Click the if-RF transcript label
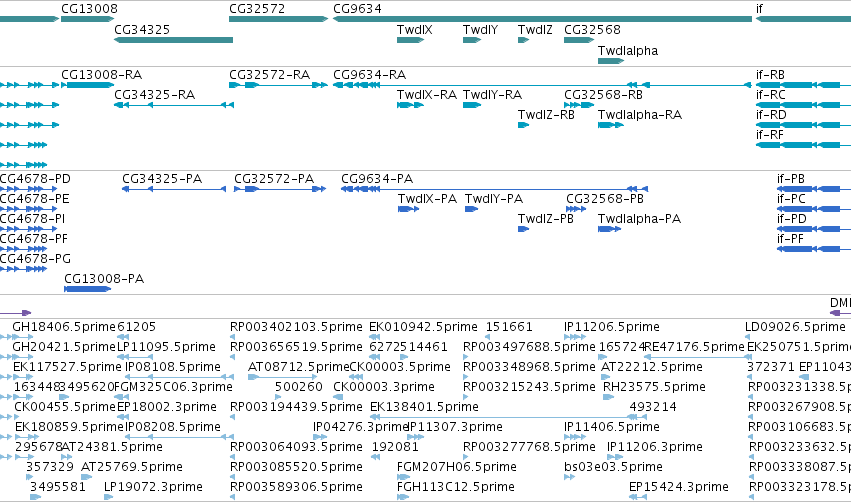 [x=770, y=135]
